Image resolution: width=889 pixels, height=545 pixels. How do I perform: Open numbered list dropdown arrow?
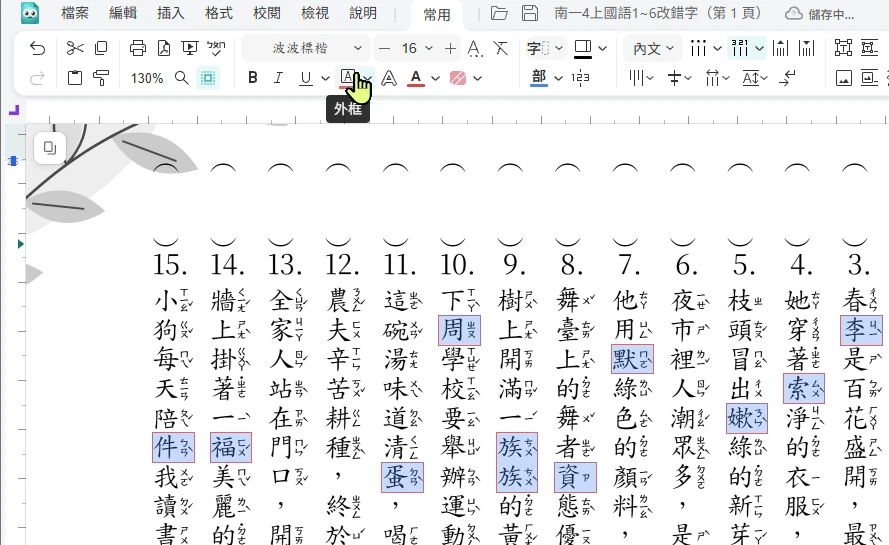pyautogui.click(x=759, y=49)
